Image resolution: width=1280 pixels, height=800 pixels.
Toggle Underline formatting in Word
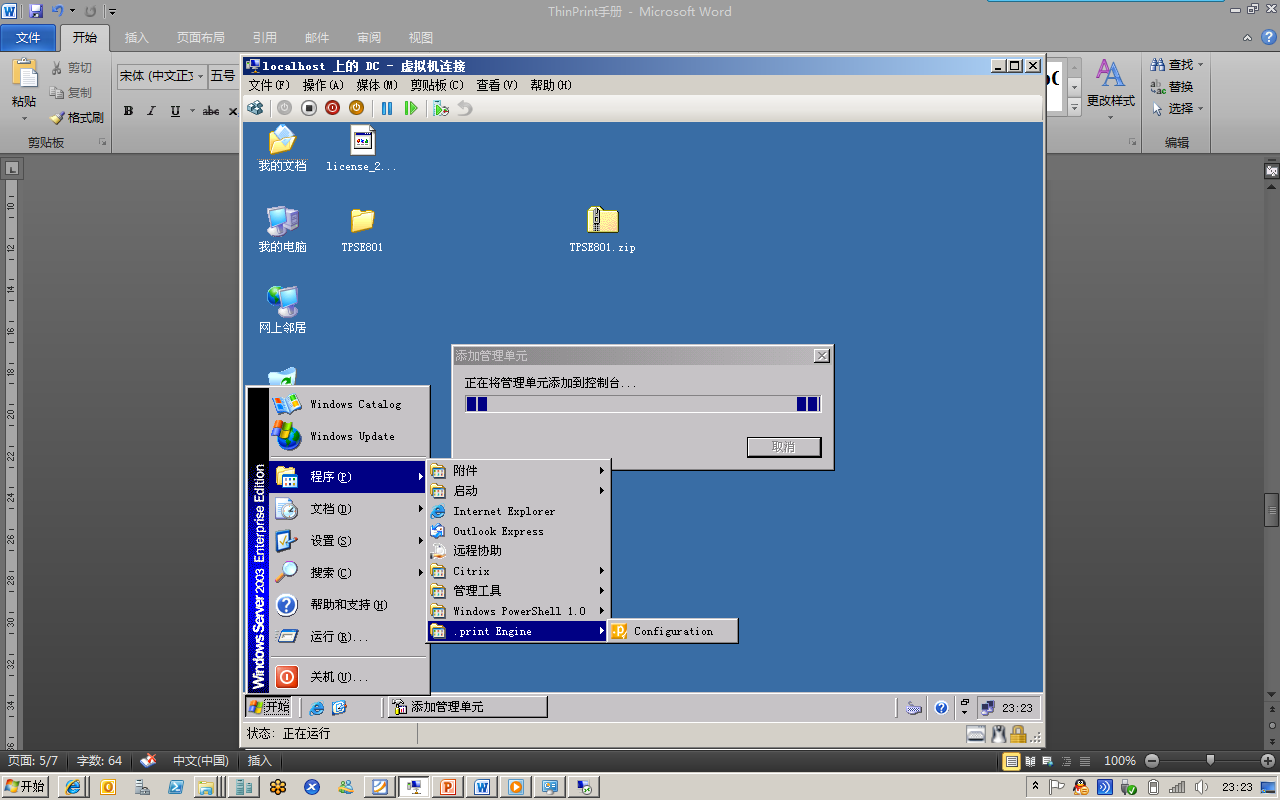point(175,111)
